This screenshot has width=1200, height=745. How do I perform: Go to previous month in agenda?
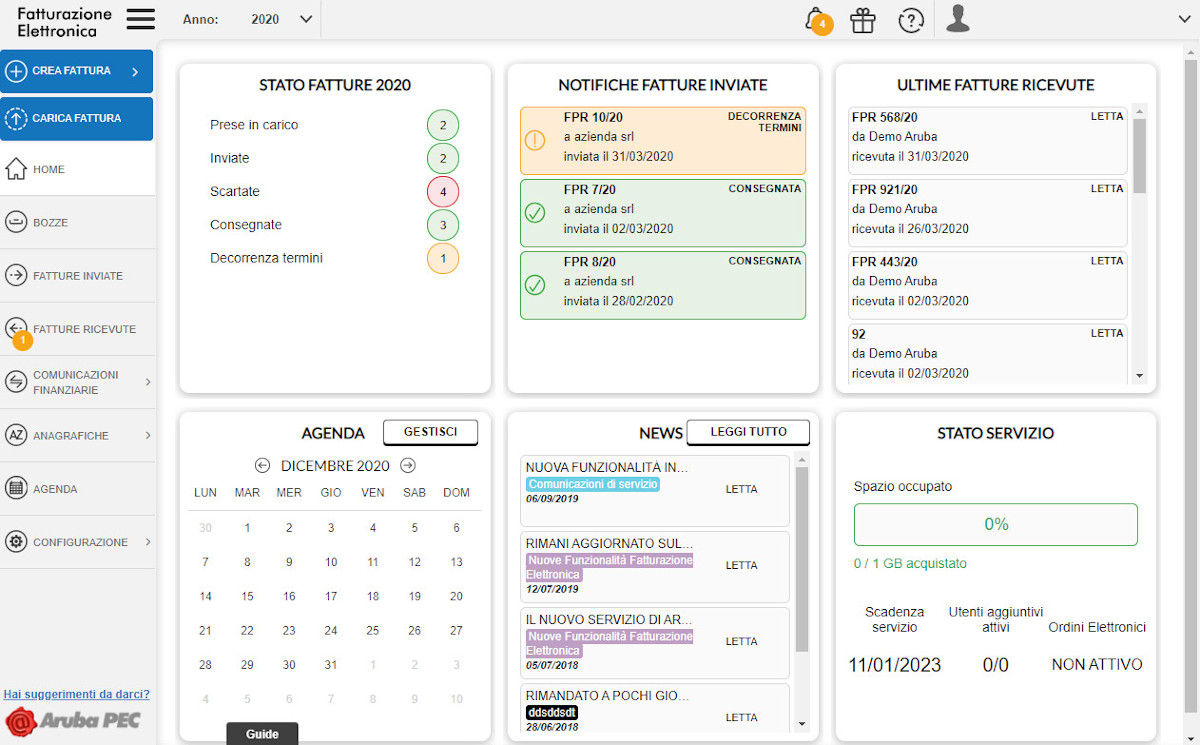(263, 465)
